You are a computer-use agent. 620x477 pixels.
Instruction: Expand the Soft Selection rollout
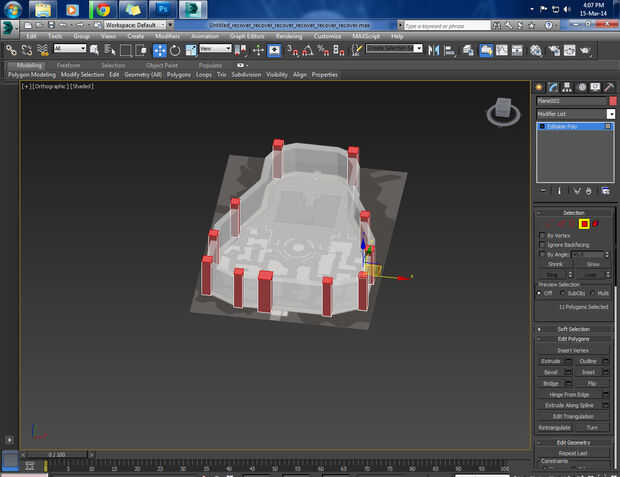tap(573, 329)
